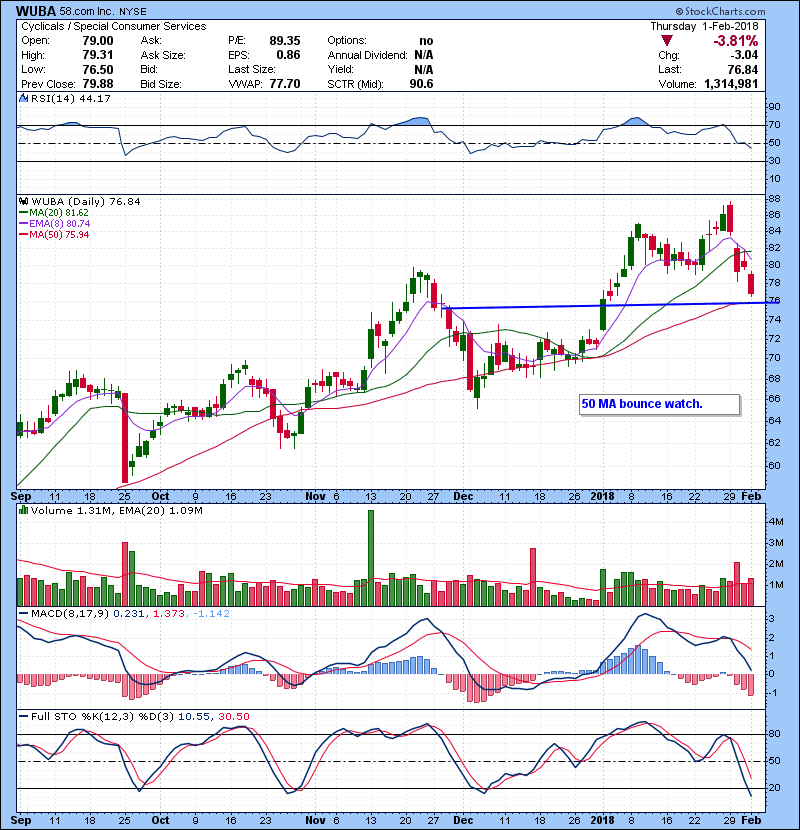Click the tallest green volume bar in November
Screen dimensions: 800x830
(371, 558)
